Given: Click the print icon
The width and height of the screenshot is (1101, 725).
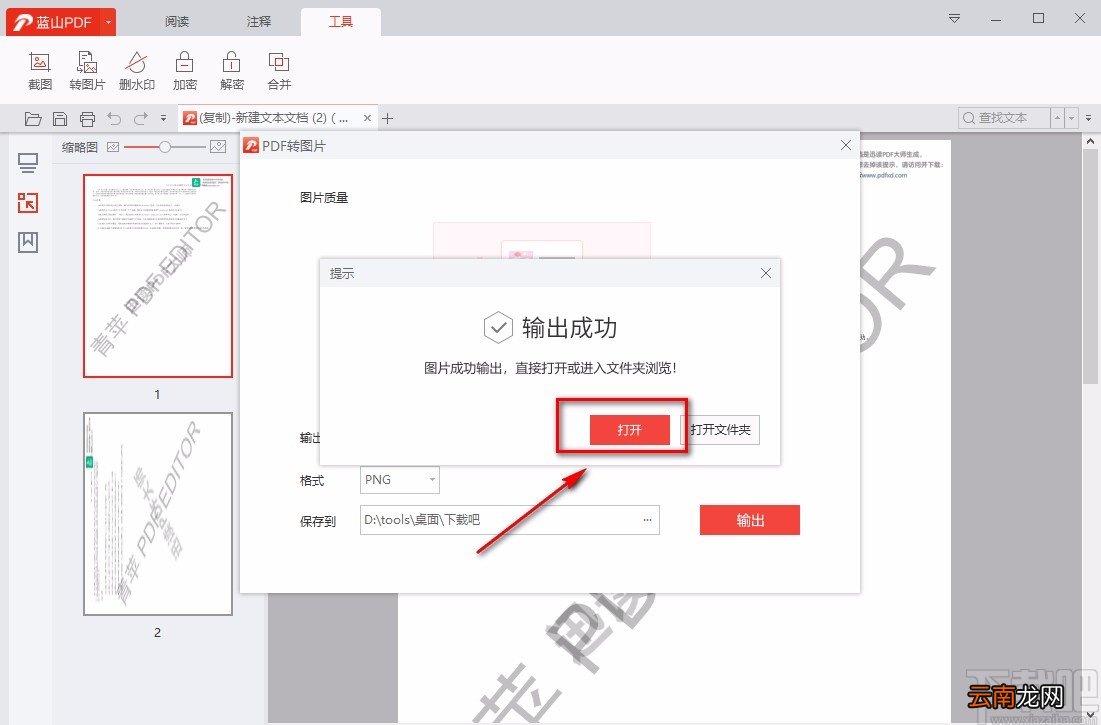Looking at the screenshot, I should click(x=87, y=119).
